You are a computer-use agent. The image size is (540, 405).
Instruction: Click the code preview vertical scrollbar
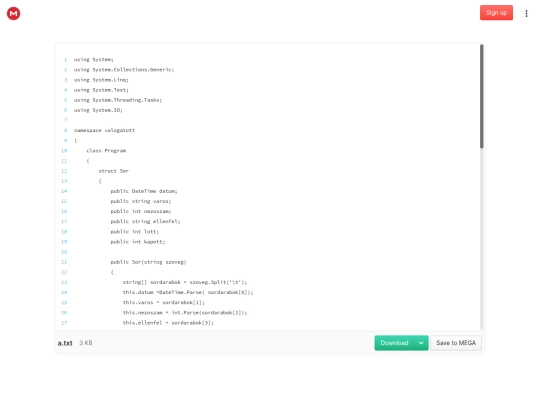click(x=481, y=96)
